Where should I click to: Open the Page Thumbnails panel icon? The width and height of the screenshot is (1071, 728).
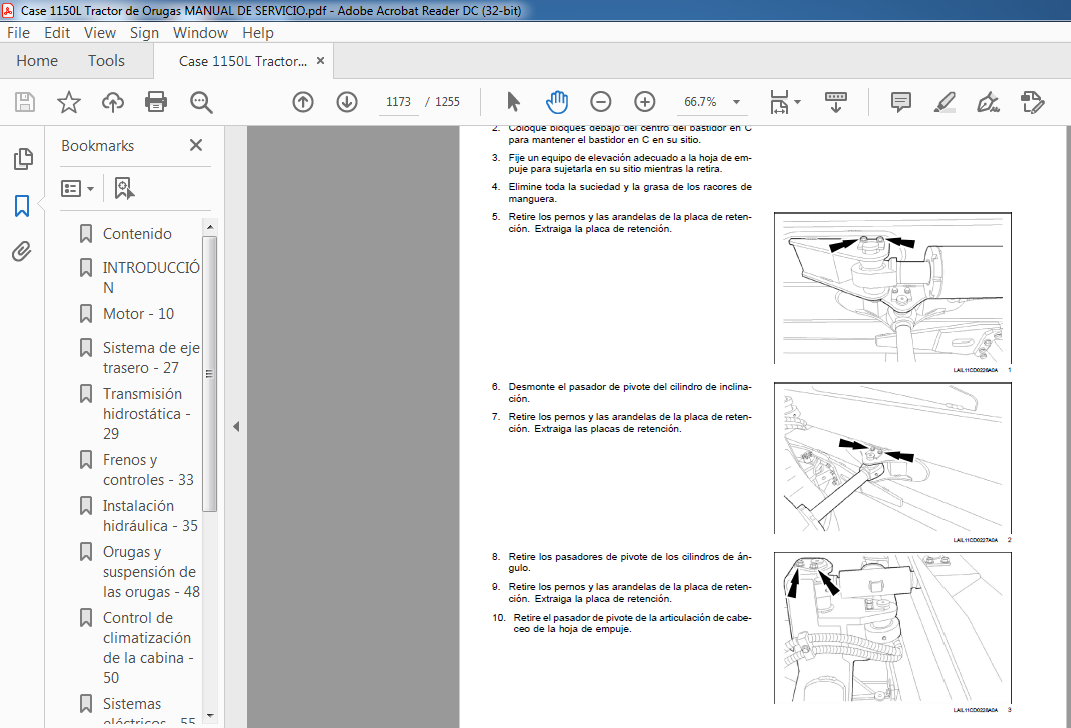point(23,158)
